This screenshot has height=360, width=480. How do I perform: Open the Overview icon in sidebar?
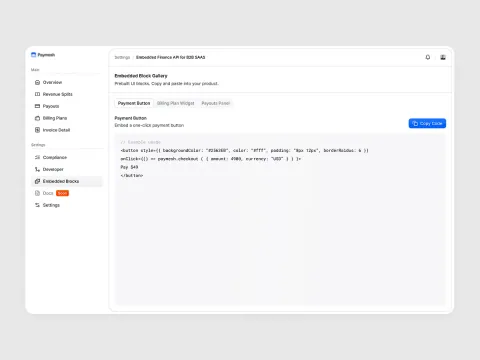coord(37,82)
